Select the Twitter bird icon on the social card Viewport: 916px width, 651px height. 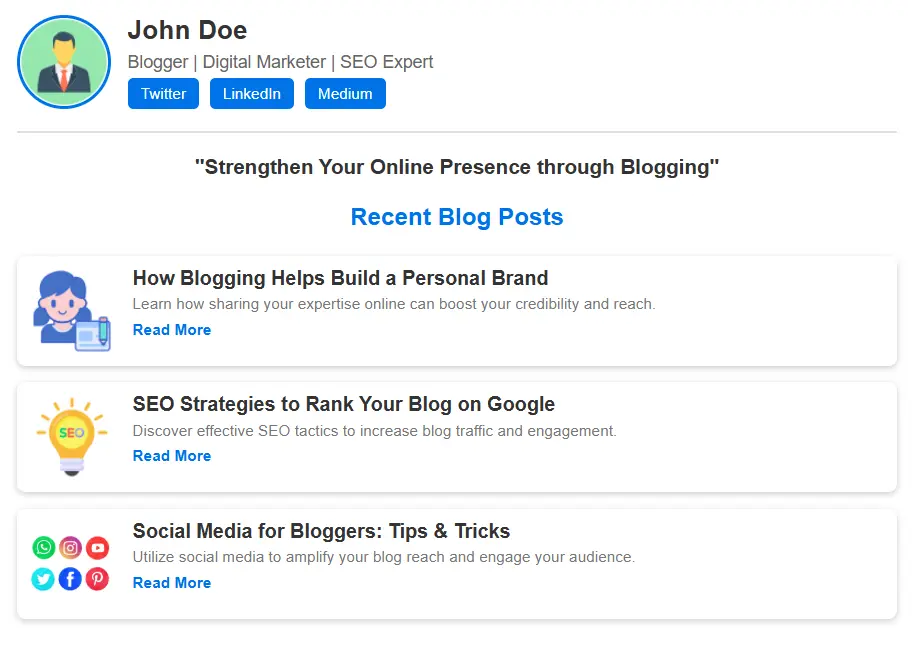[x=43, y=579]
